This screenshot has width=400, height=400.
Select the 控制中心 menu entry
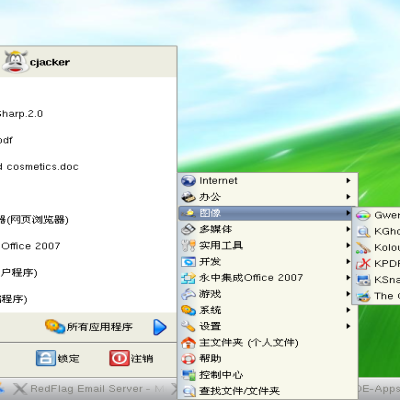point(268,375)
